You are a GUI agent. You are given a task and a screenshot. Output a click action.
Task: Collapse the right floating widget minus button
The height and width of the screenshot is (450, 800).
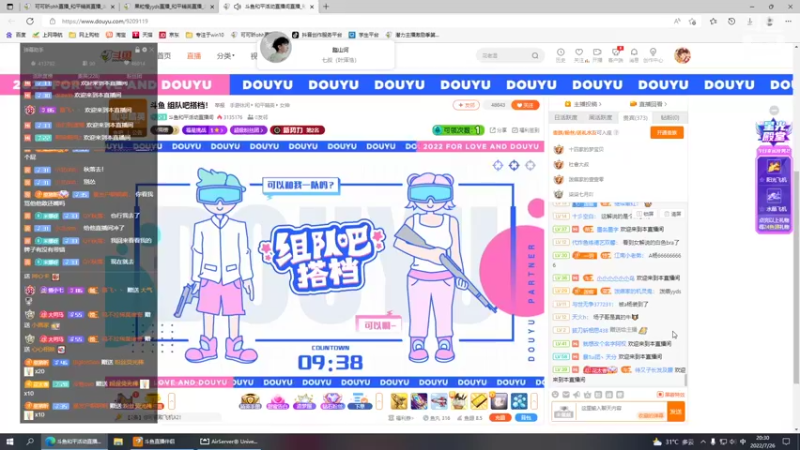coord(774,110)
